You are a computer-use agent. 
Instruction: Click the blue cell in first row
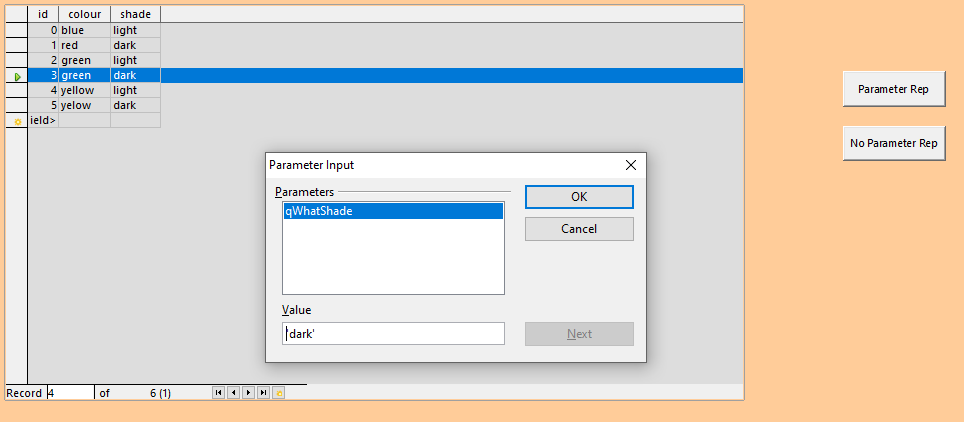click(84, 30)
